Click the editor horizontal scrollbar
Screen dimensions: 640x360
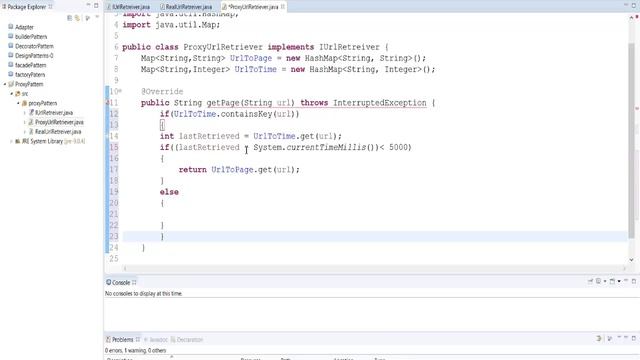click(374, 269)
